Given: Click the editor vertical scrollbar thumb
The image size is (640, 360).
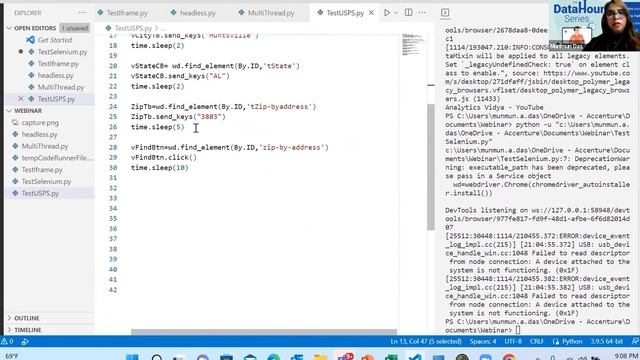Looking at the screenshot, I should [x=431, y=167].
